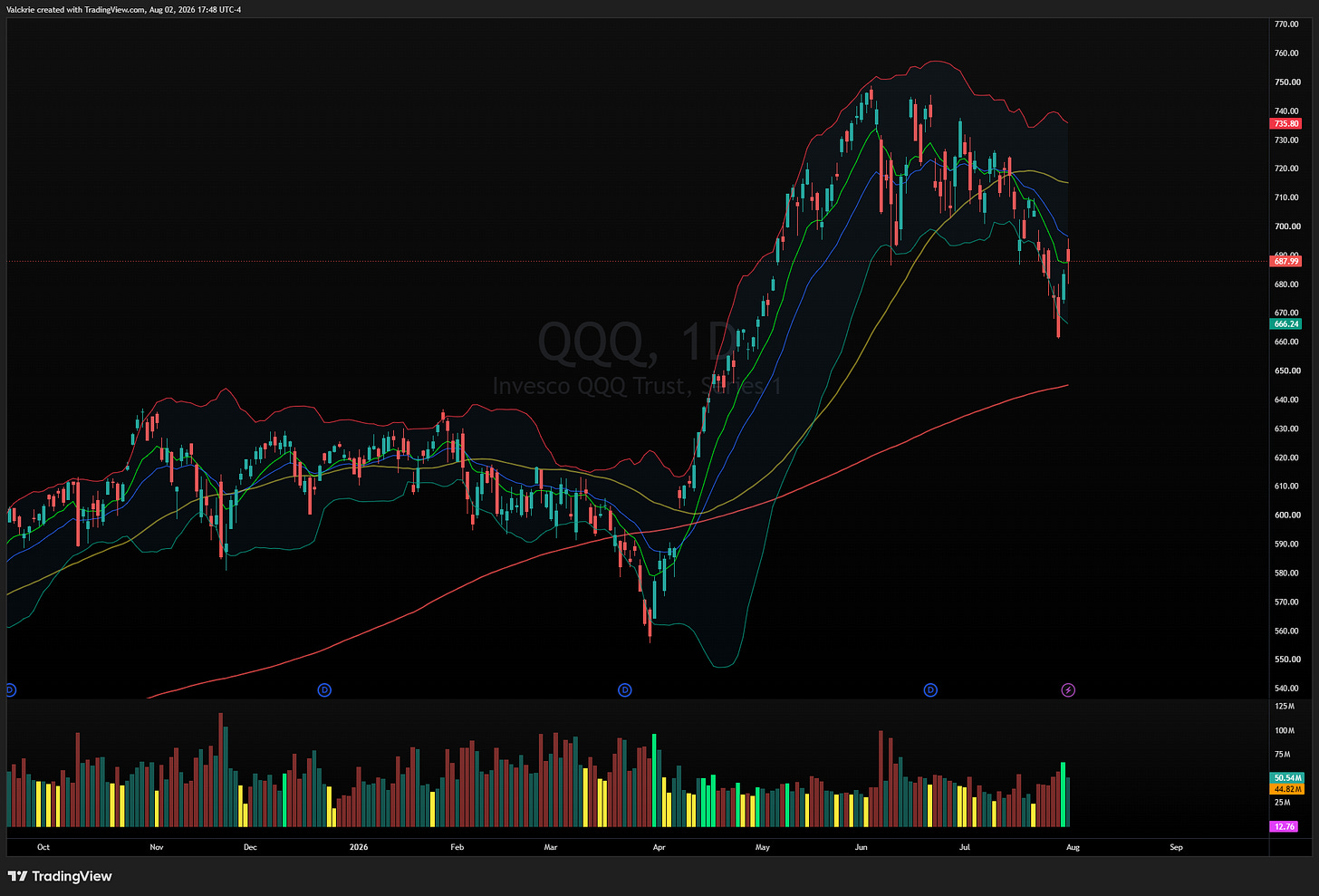Click the 100M volume axis label
This screenshot has width=1319, height=896.
1284,730
